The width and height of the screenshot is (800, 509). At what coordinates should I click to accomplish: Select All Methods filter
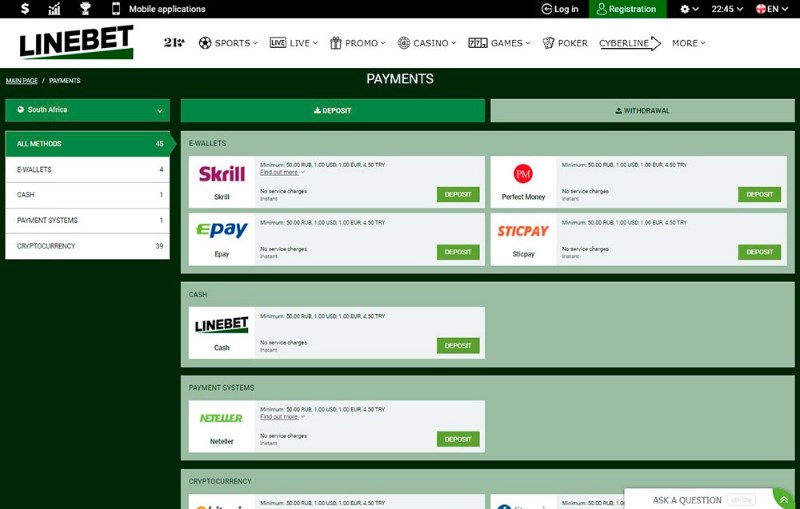(x=87, y=144)
